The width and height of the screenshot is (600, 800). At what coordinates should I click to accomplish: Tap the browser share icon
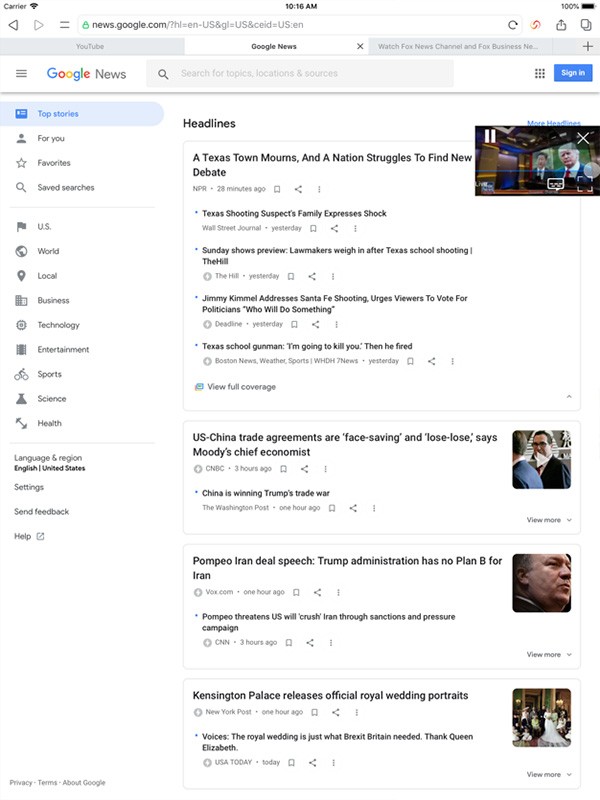[562, 24]
